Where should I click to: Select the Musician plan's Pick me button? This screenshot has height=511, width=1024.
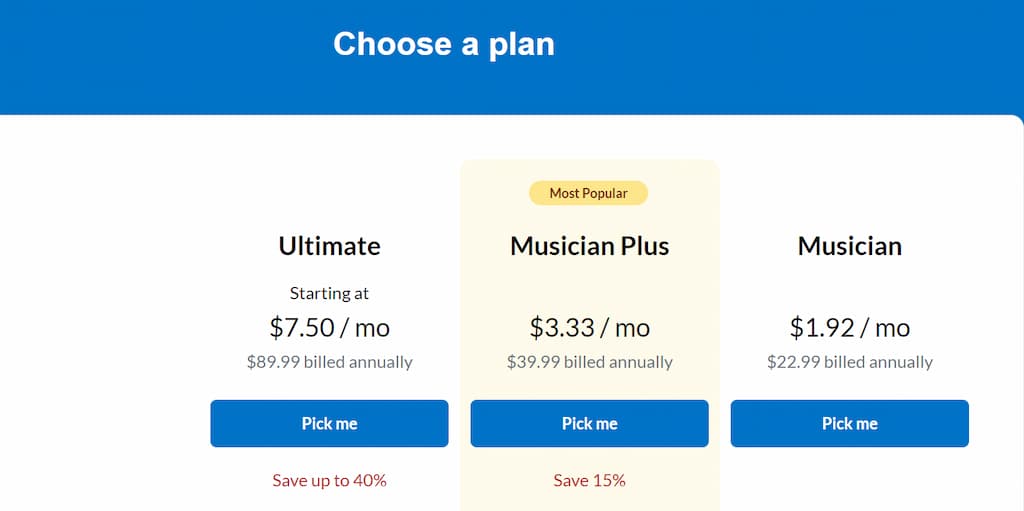[x=850, y=423]
